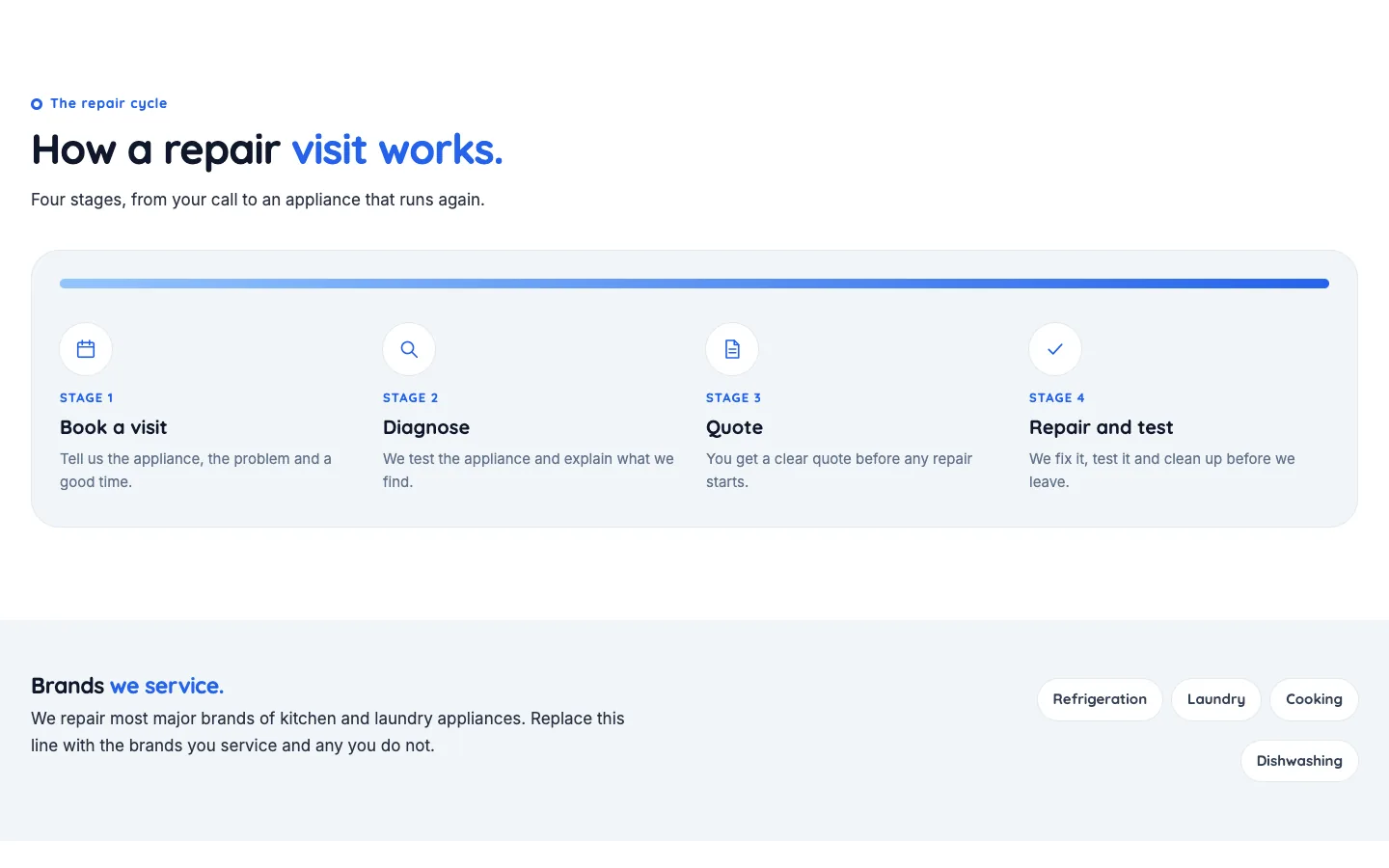This screenshot has height=868, width=1389.
Task: Click the 'How a repair visit works.' heading
Action: (x=267, y=149)
